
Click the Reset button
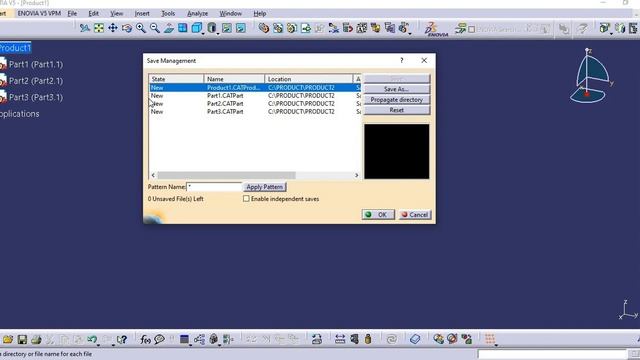(x=396, y=110)
